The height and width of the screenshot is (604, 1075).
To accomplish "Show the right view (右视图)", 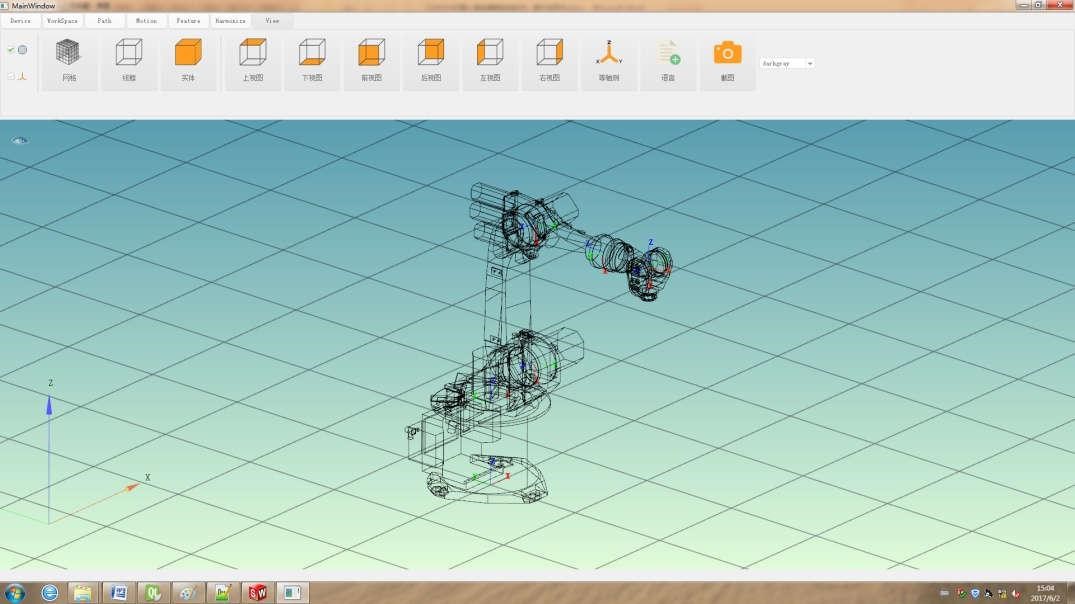I will 549,60.
